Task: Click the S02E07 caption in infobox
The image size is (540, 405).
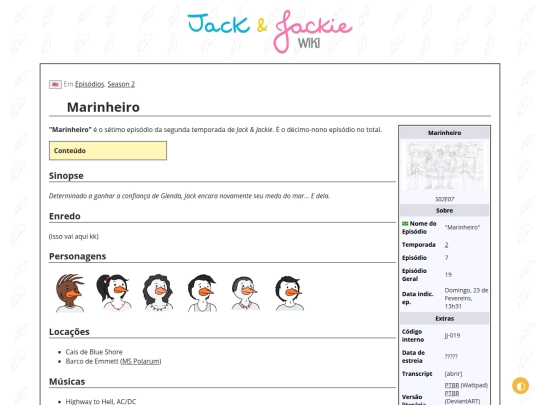Action: tap(444, 199)
